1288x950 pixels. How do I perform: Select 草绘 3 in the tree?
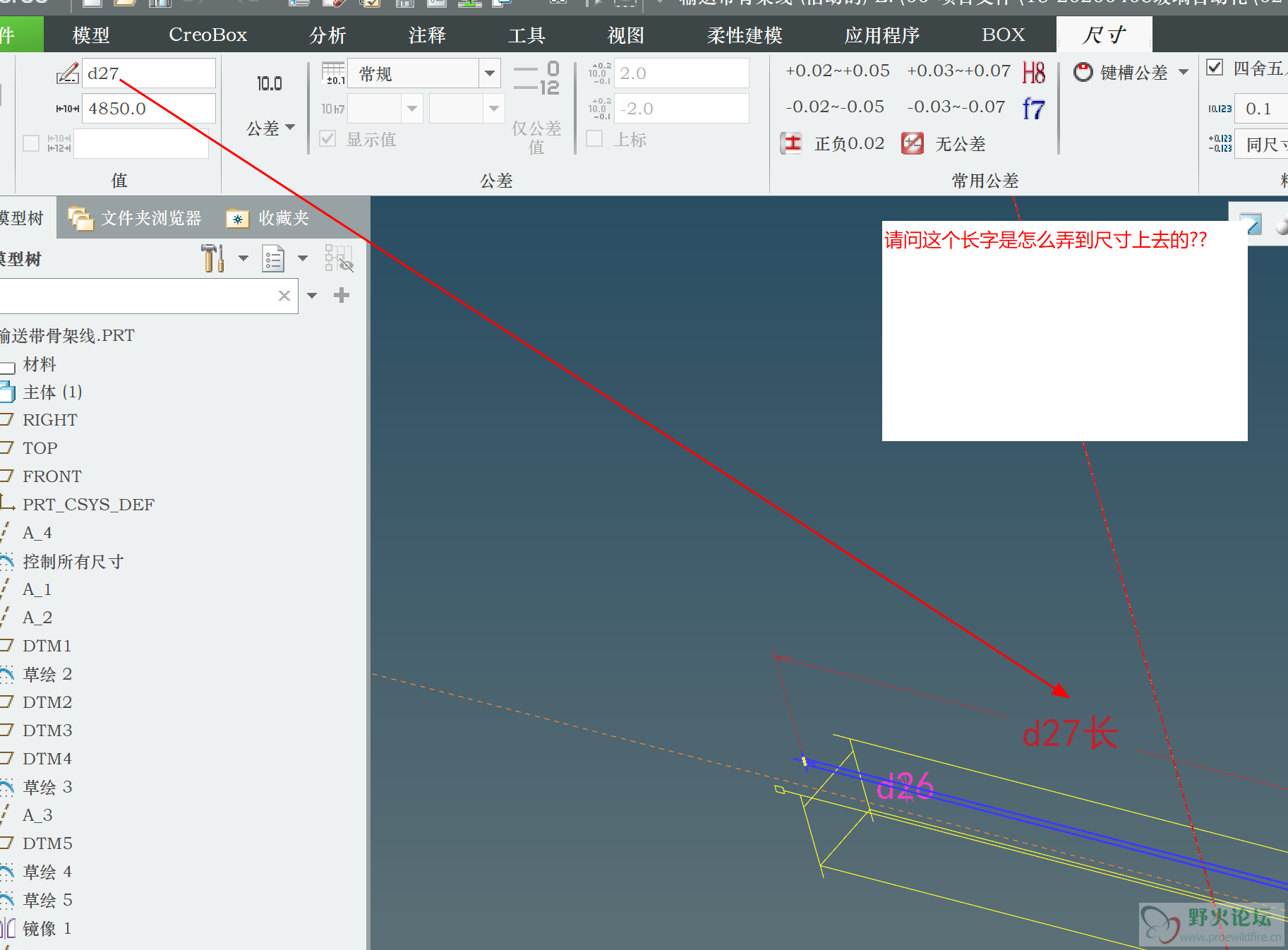pos(47,787)
